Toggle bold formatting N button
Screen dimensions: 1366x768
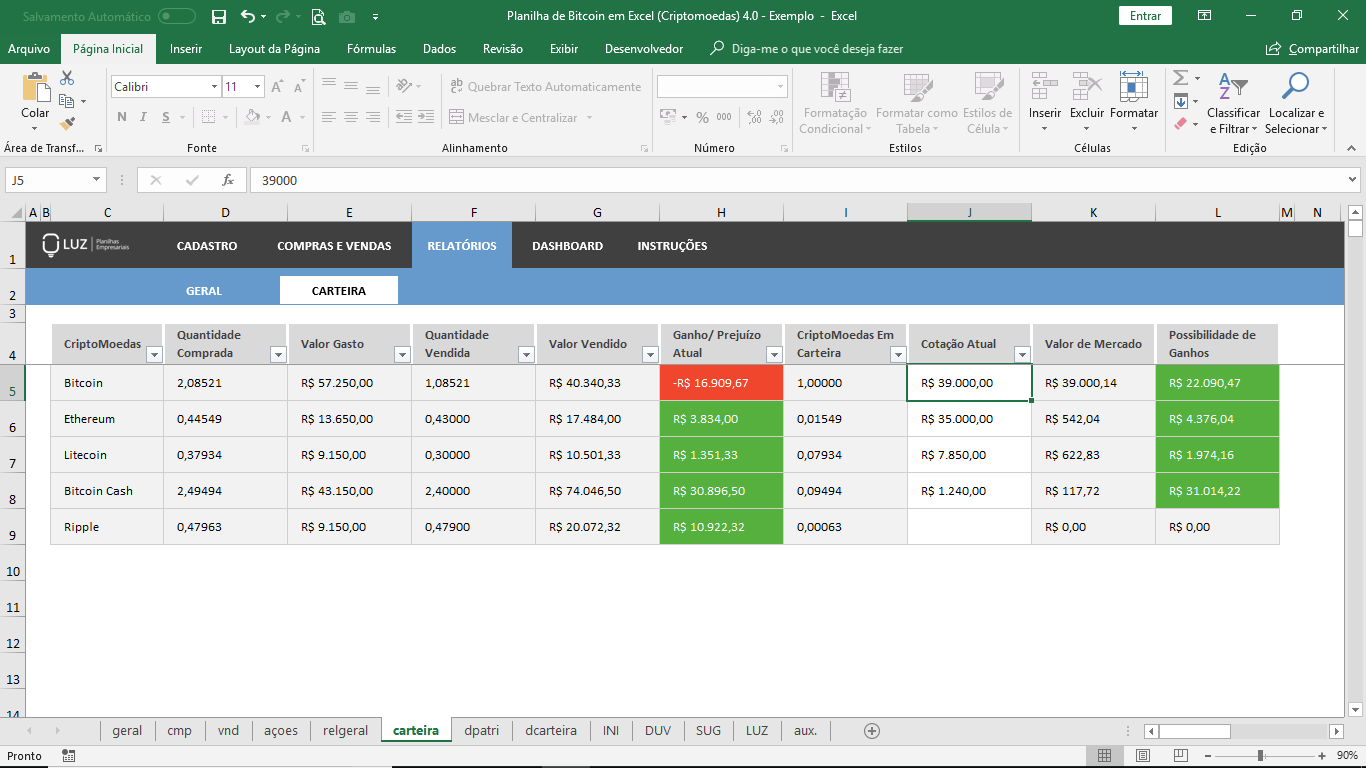coord(122,117)
